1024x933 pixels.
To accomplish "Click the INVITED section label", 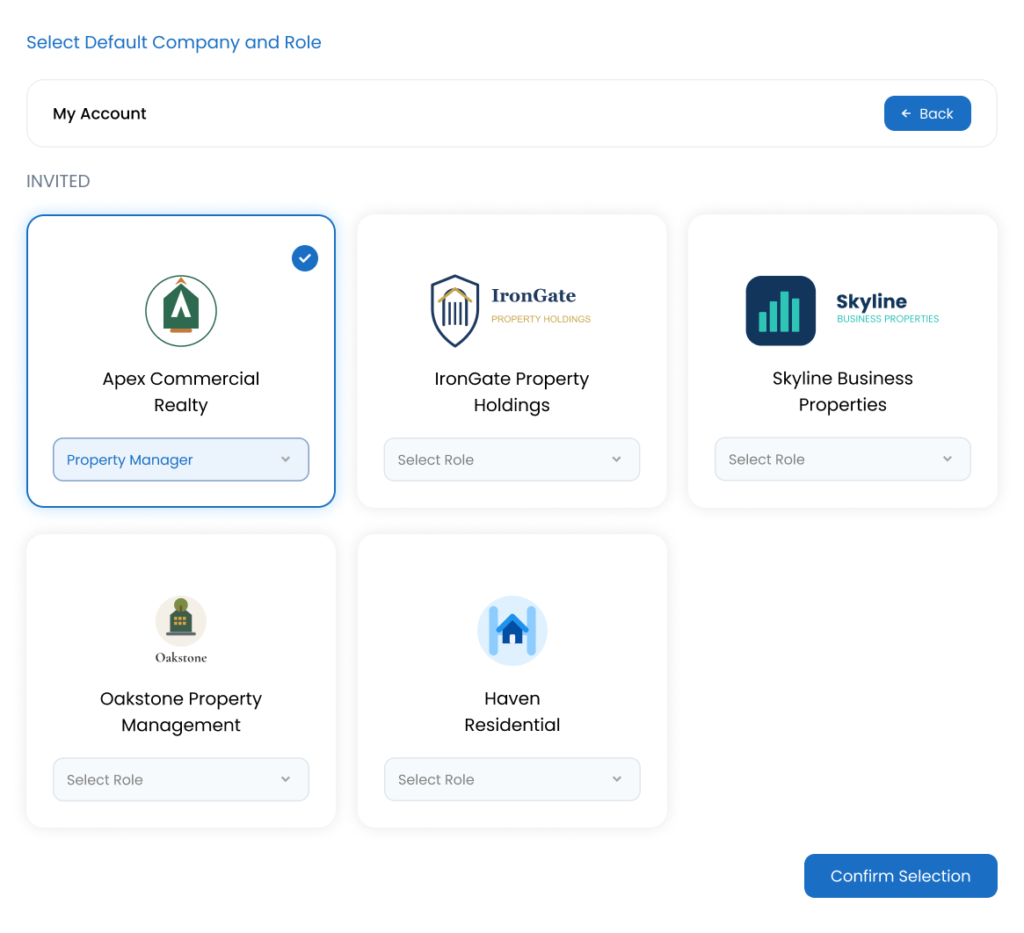I will pos(58,181).
